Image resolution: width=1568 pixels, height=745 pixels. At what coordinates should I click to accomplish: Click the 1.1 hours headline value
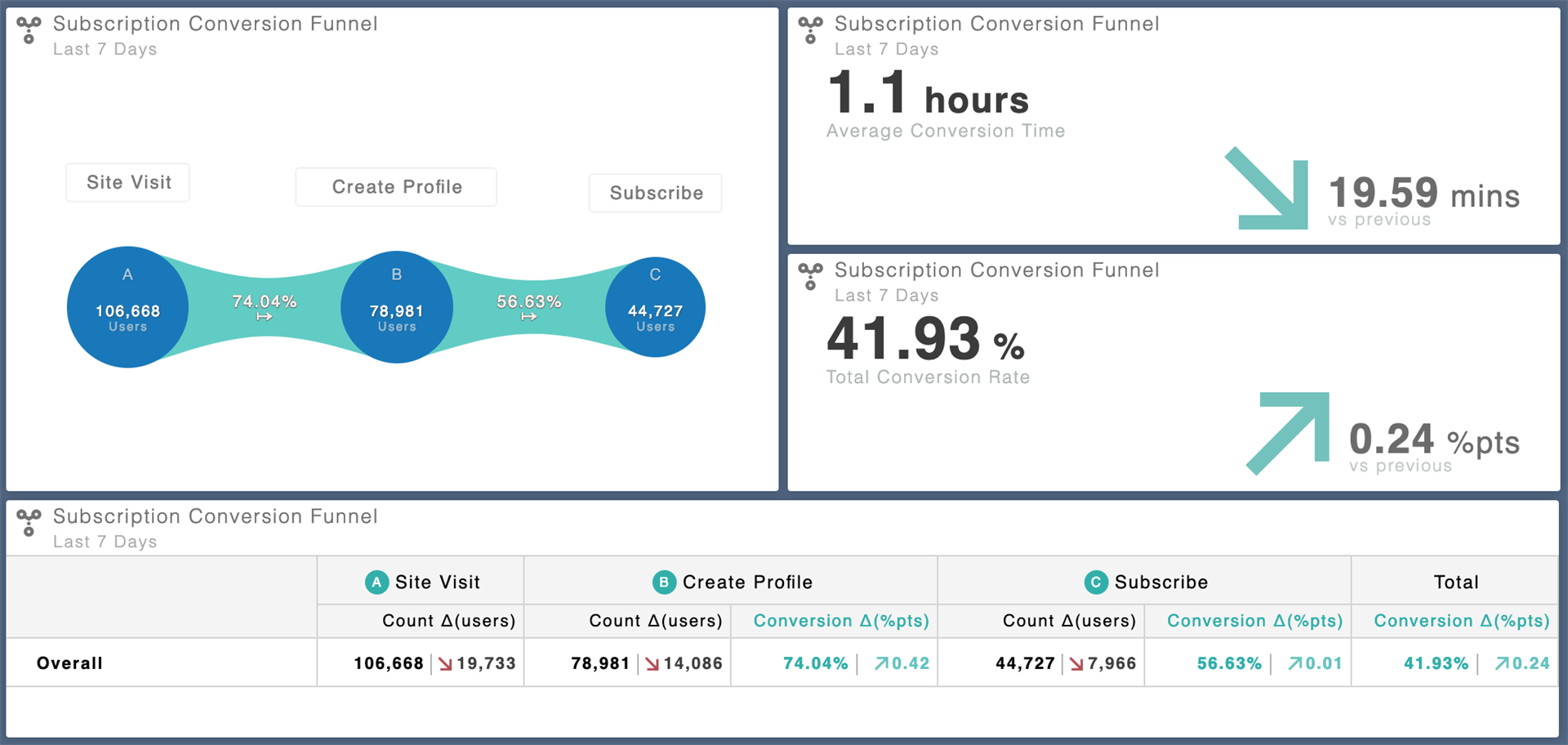click(x=928, y=93)
